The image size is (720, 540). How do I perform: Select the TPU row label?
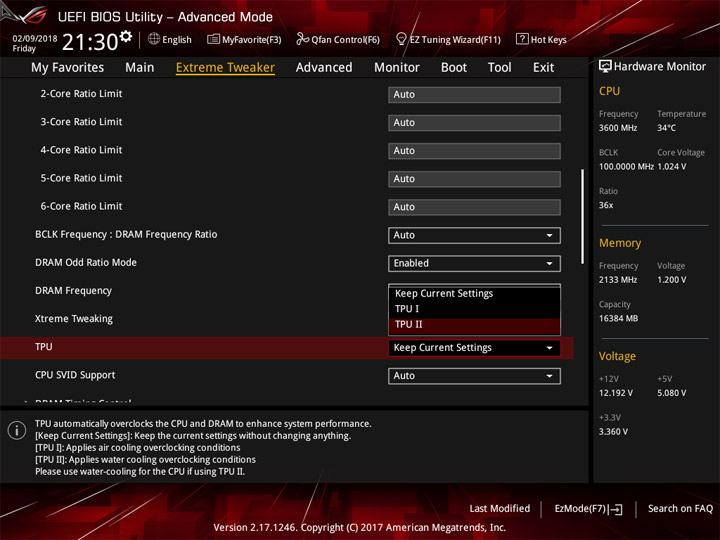(x=44, y=347)
